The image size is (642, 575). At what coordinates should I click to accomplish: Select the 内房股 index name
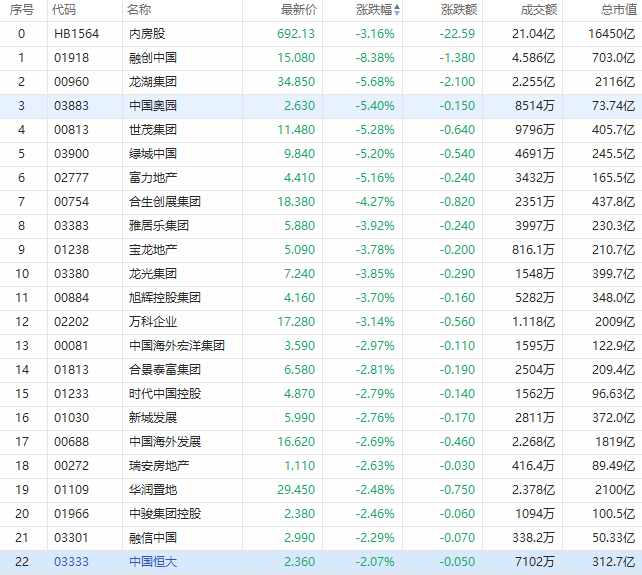tap(147, 34)
